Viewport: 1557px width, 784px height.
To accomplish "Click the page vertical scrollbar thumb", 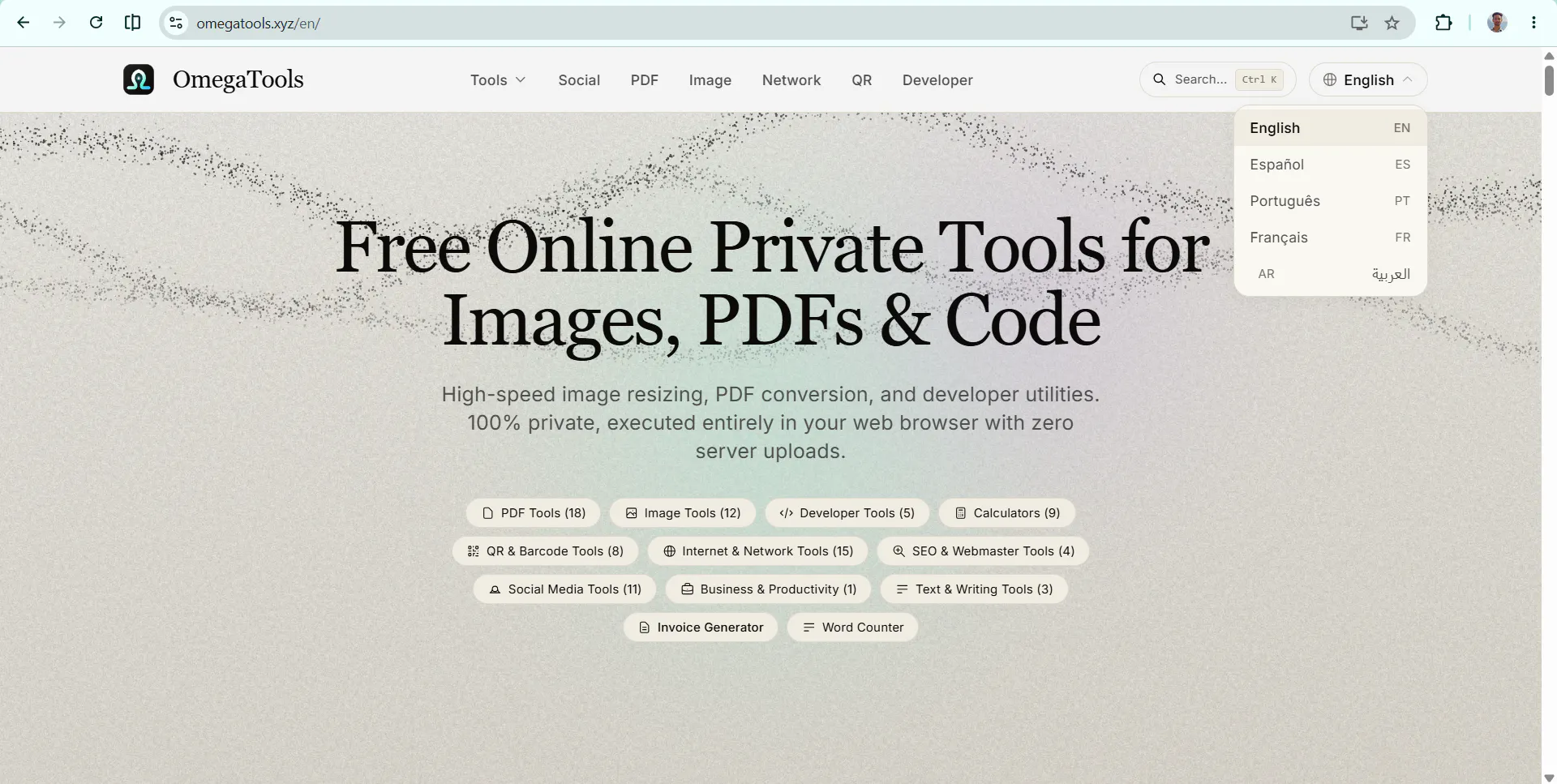I will pyautogui.click(x=1549, y=80).
